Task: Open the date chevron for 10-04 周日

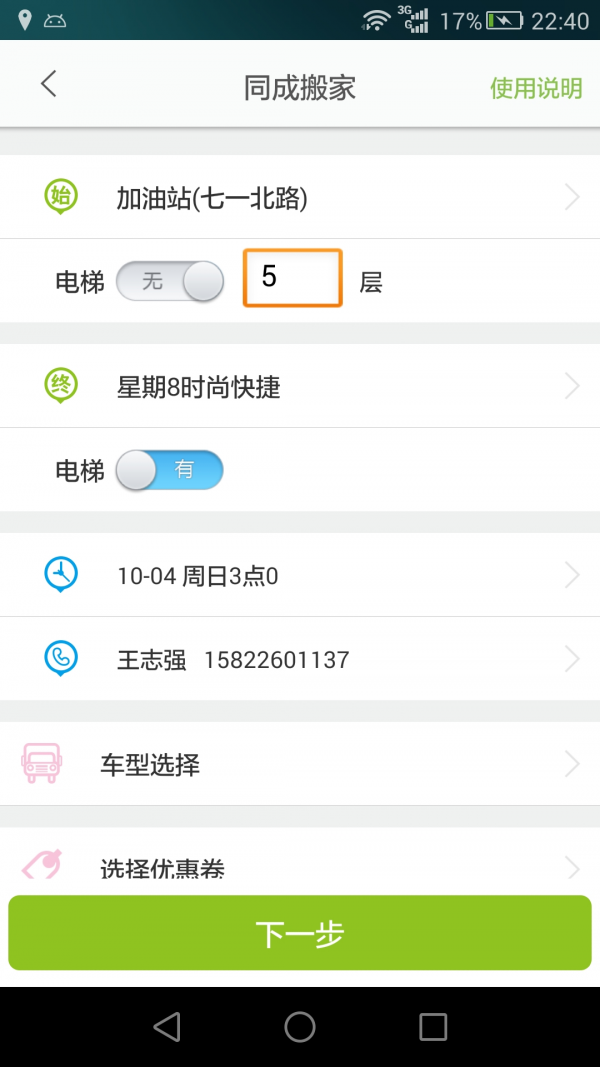Action: [572, 575]
